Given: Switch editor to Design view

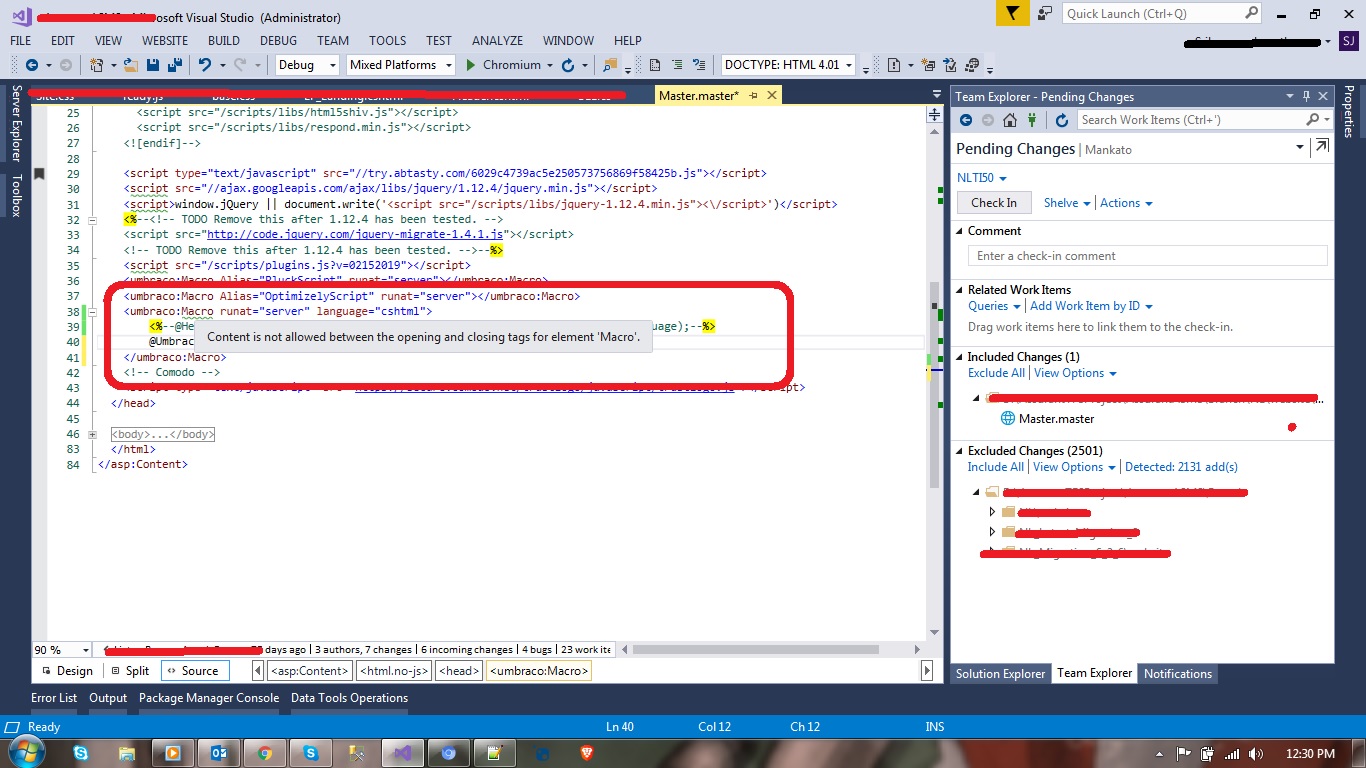Looking at the screenshot, I should (x=66, y=671).
